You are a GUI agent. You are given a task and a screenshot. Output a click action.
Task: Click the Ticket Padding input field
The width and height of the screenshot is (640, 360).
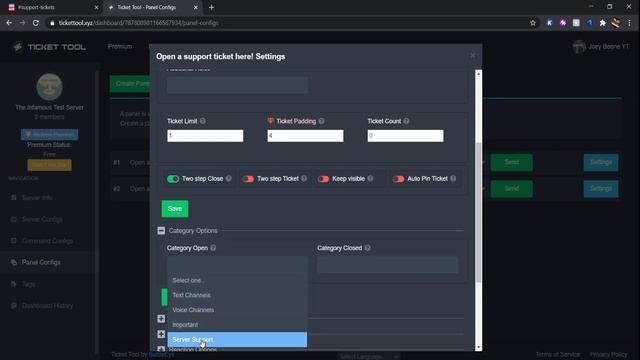point(305,136)
